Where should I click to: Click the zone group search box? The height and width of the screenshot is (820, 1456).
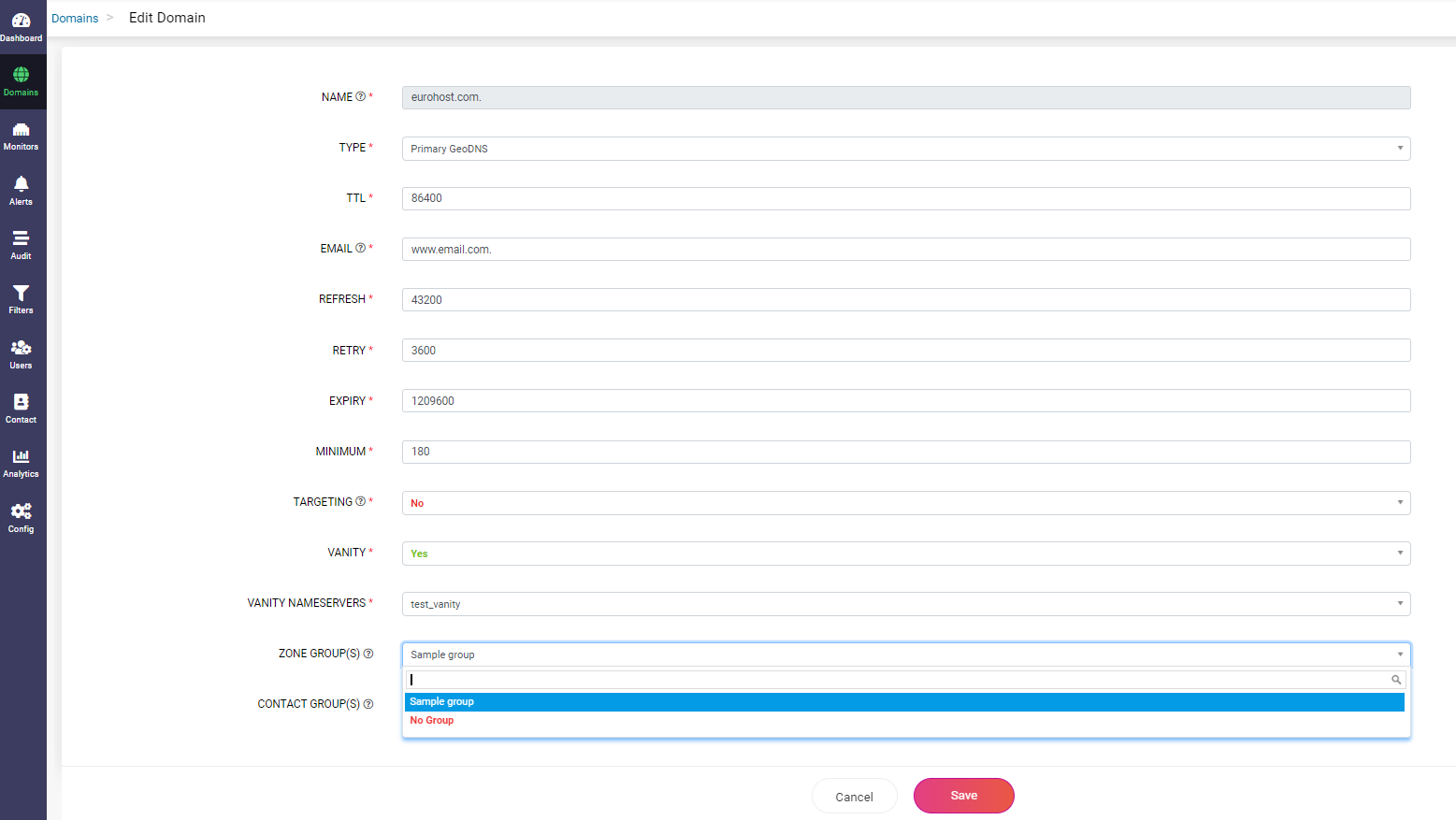905,680
